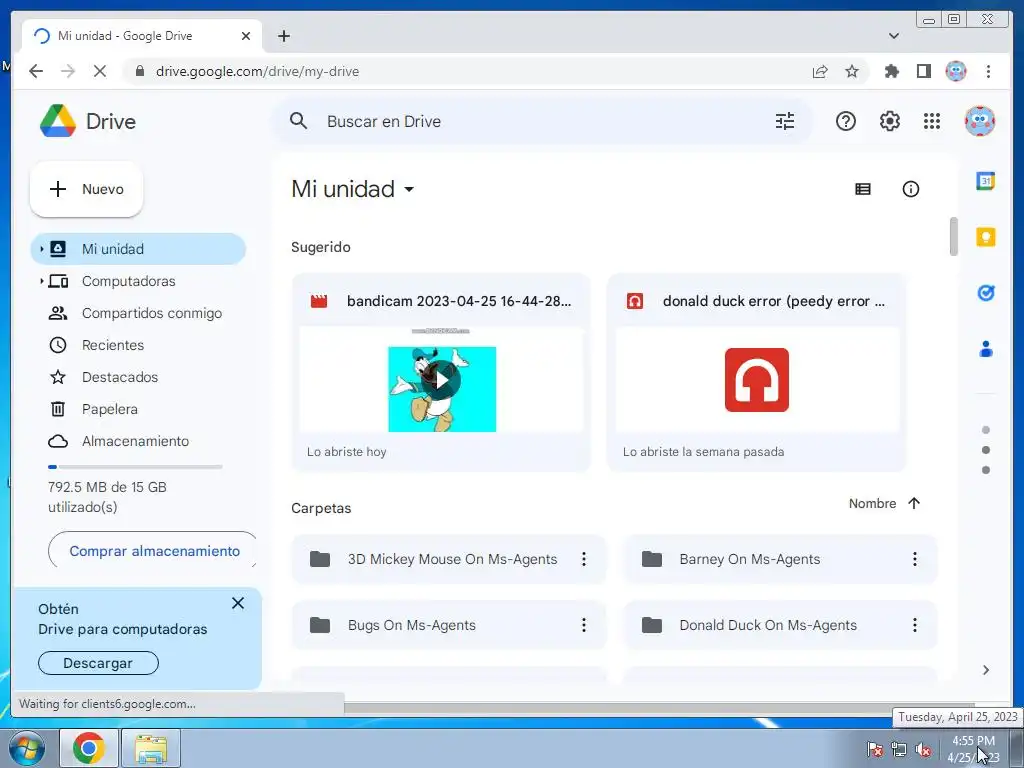Show details info panel
The height and width of the screenshot is (768, 1024).
coord(910,189)
